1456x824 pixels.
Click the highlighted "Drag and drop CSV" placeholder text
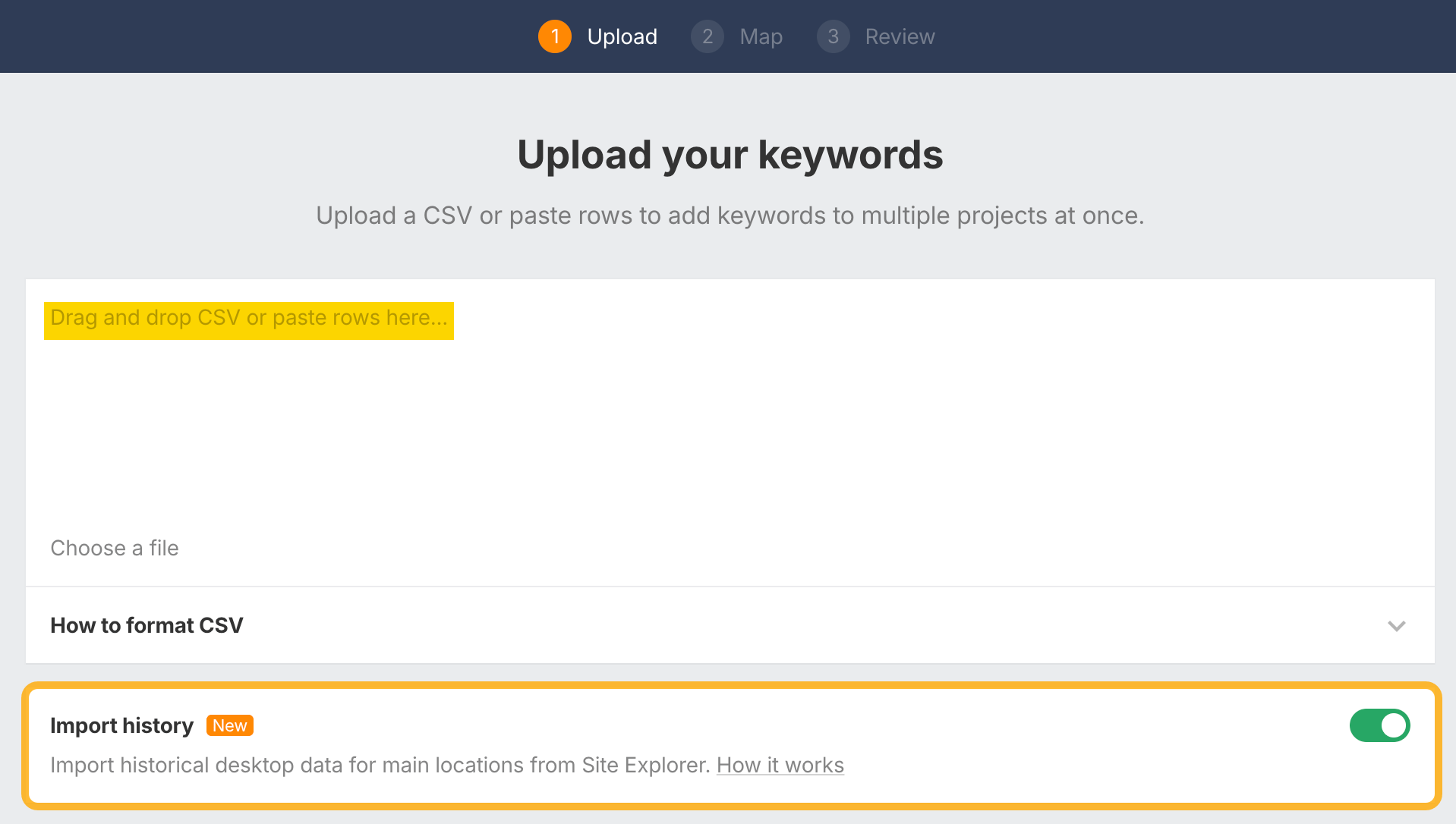(x=248, y=319)
